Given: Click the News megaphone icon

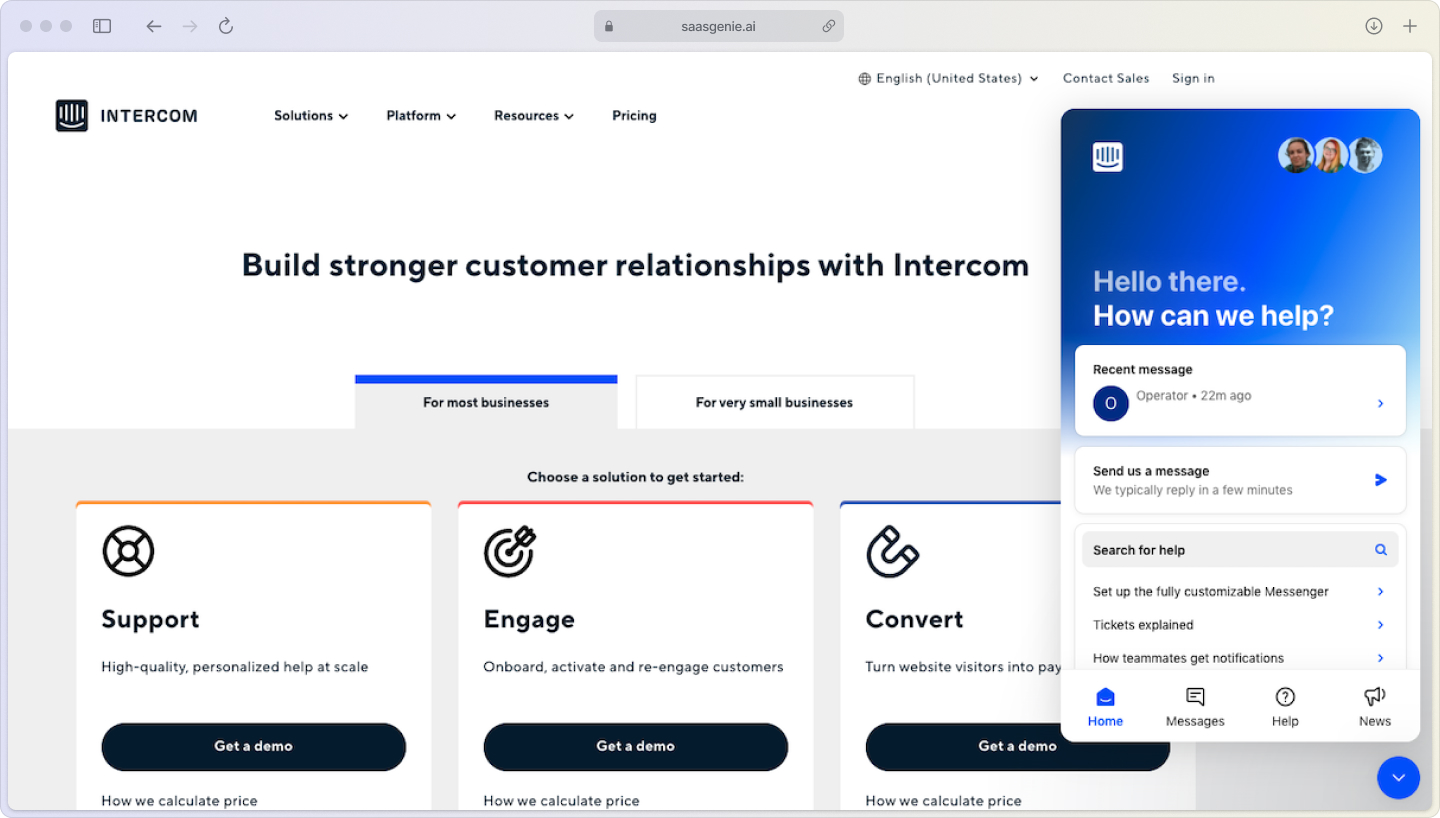Looking at the screenshot, I should pyautogui.click(x=1374, y=696).
